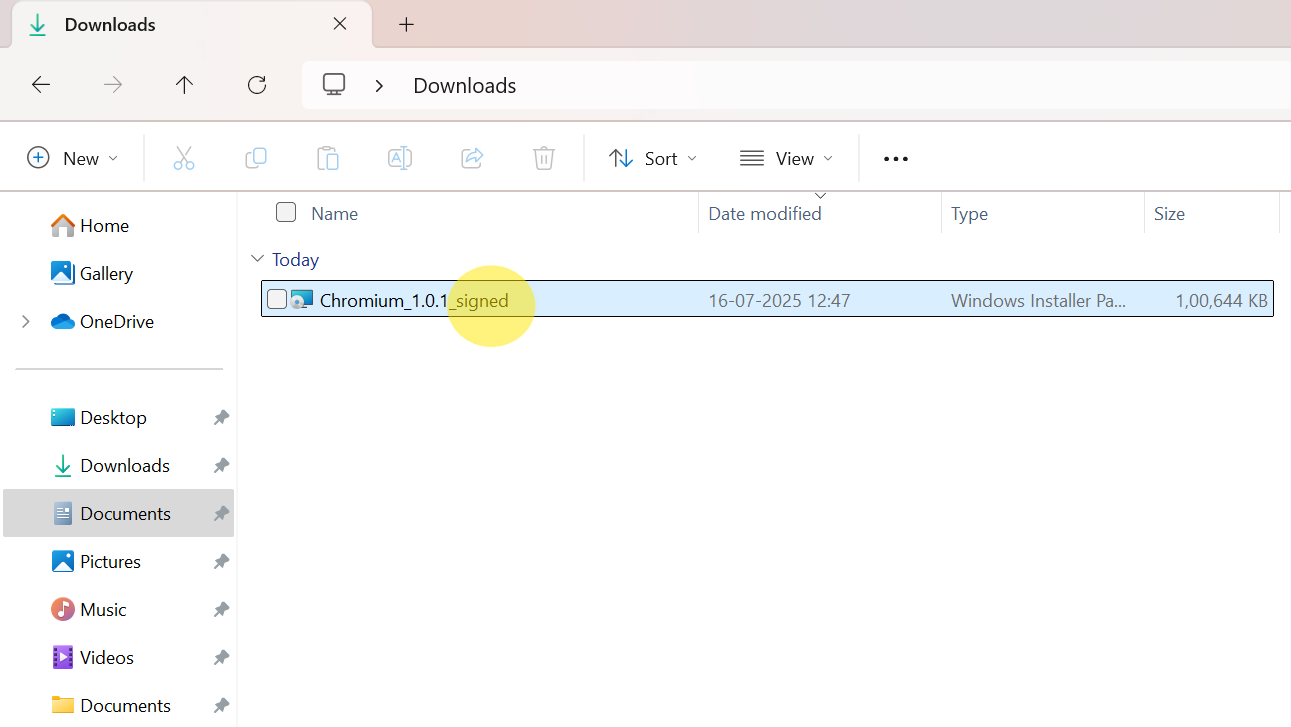Go up one folder level
The height and width of the screenshot is (727, 1291).
coord(184,85)
